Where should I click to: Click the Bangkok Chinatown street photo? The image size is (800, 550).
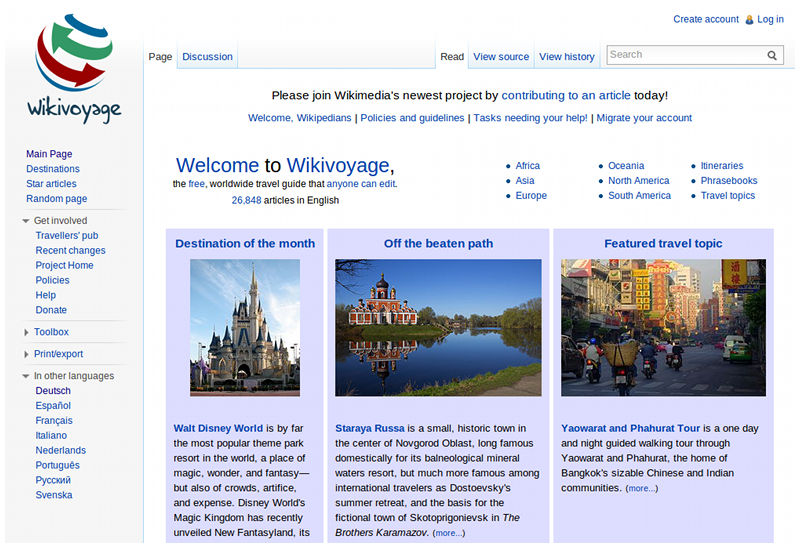point(663,328)
